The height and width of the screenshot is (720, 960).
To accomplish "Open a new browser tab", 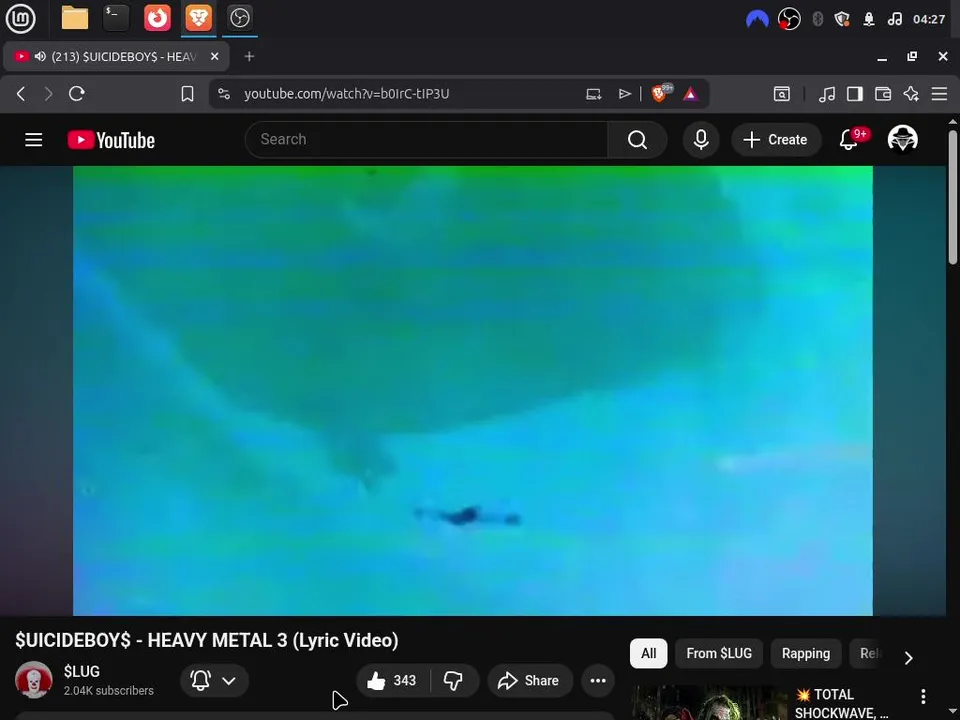I will [x=249, y=57].
